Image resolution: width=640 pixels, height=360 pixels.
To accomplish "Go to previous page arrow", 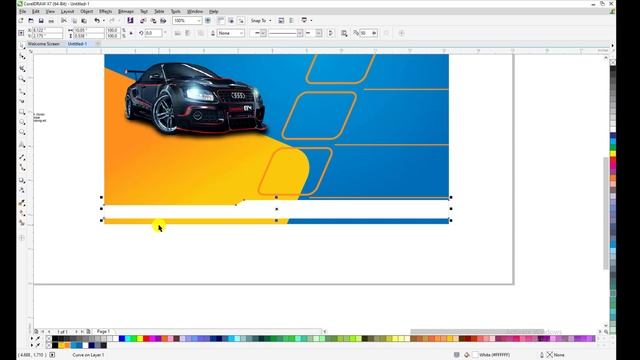I will coord(49,332).
